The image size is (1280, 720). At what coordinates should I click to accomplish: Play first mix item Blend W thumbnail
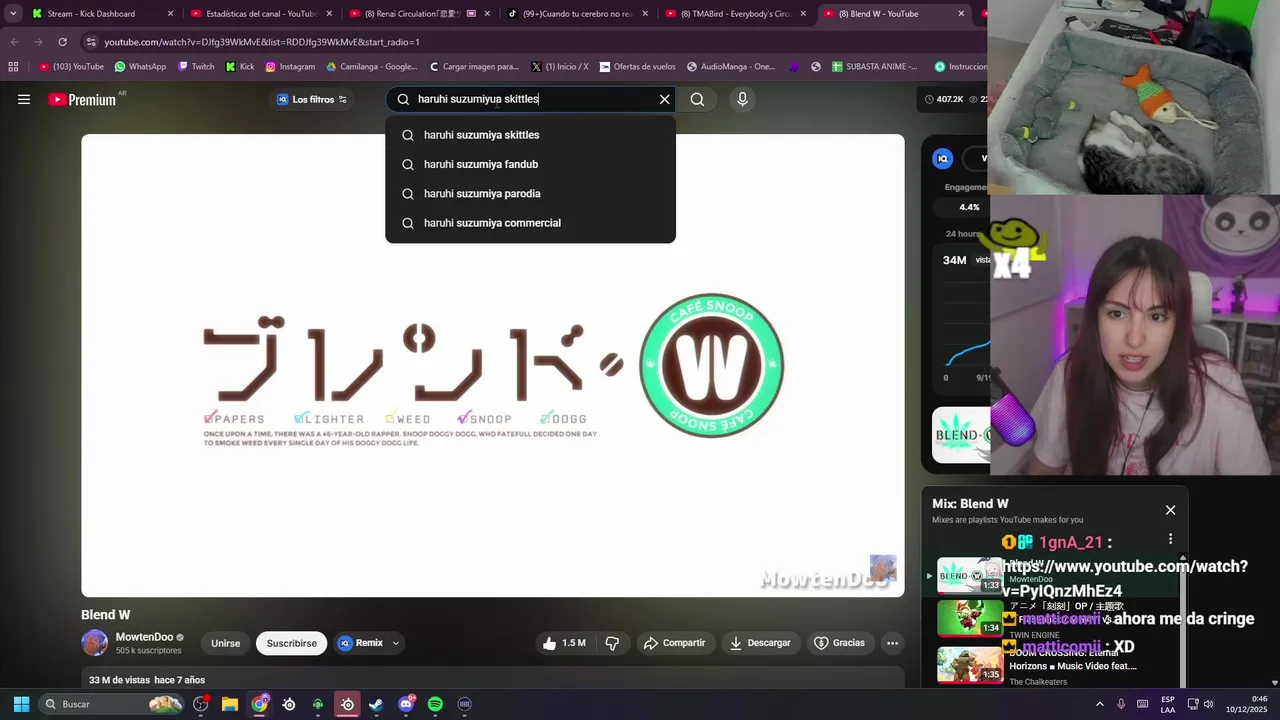970,574
